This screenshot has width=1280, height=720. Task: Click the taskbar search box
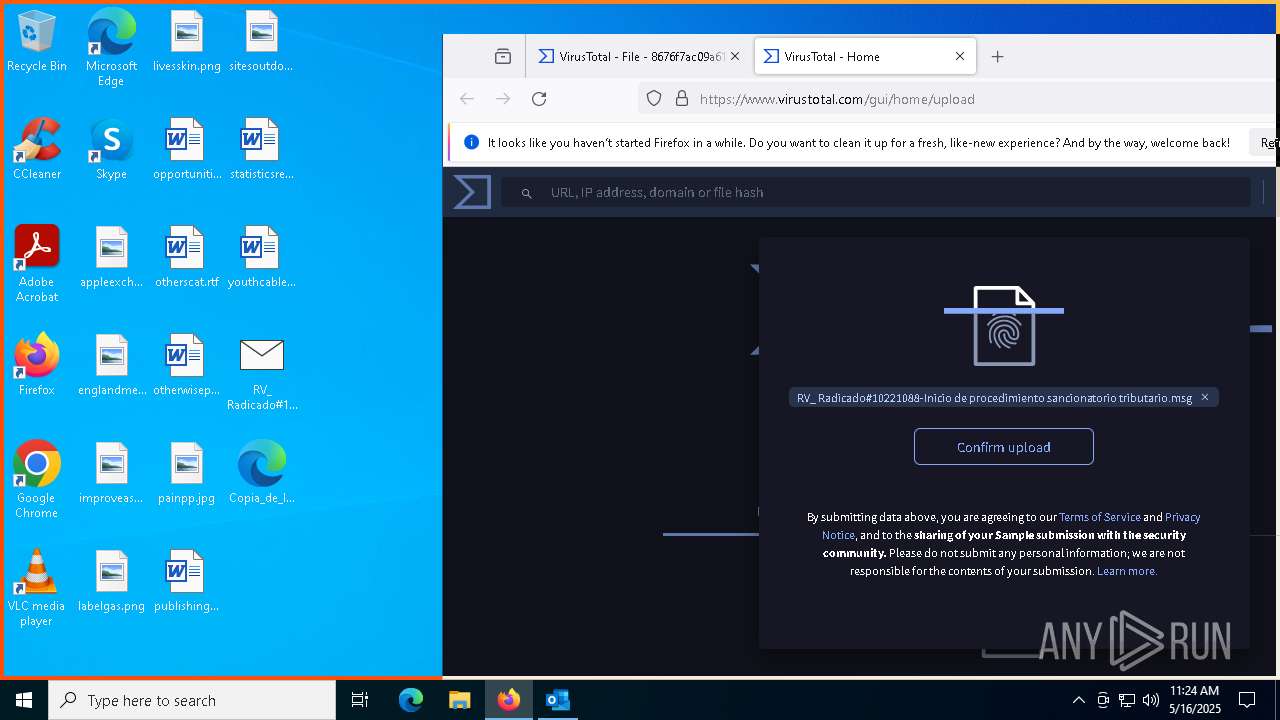click(x=192, y=700)
